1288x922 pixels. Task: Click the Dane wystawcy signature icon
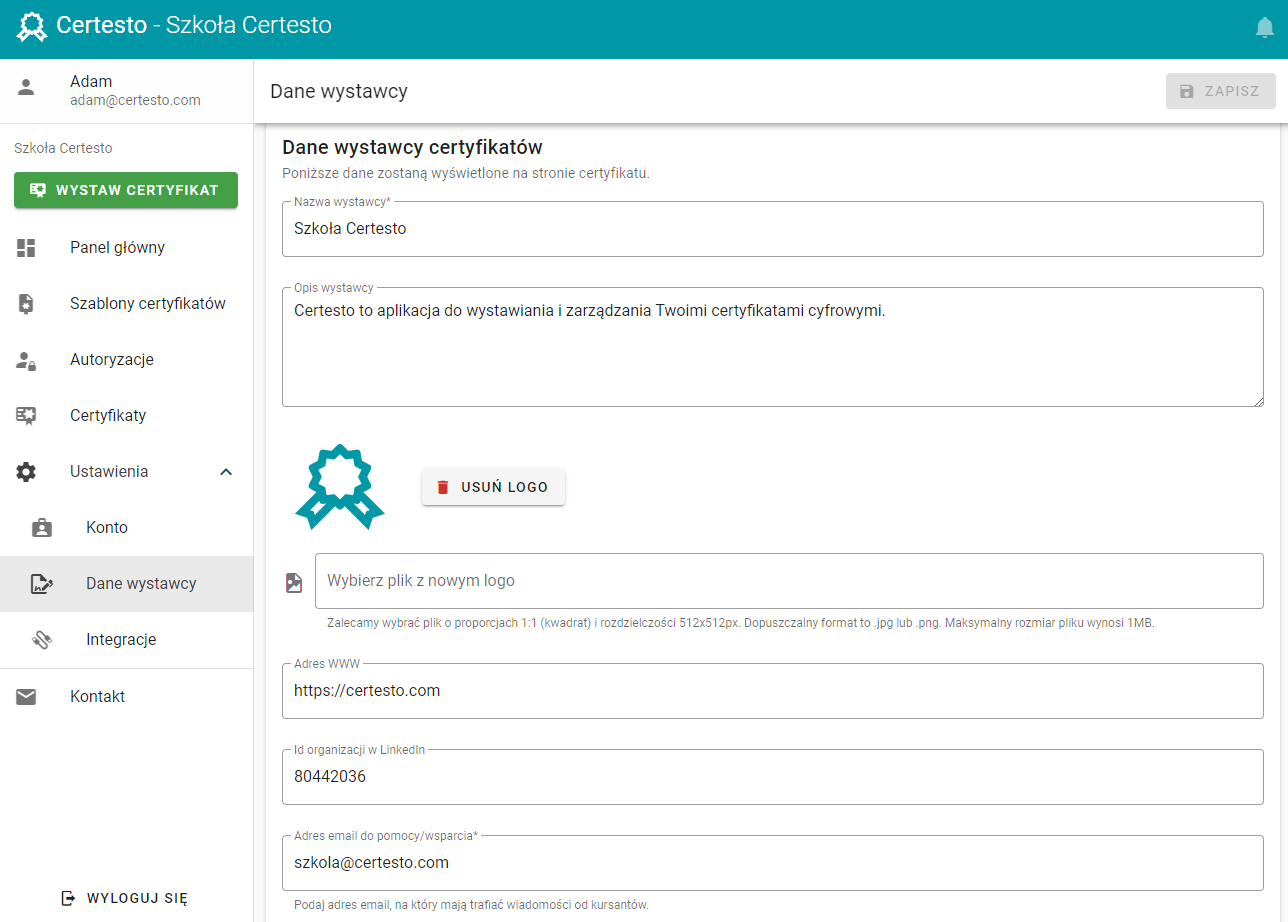point(42,584)
